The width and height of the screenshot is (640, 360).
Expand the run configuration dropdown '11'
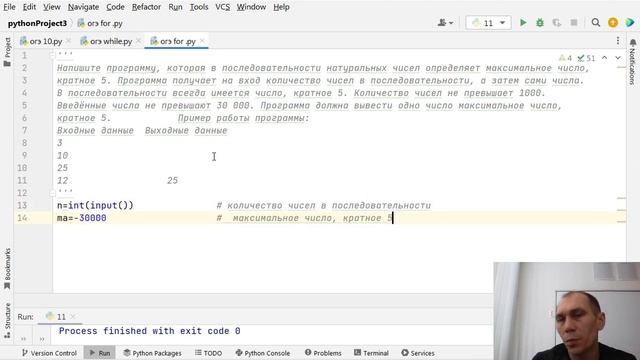488,23
